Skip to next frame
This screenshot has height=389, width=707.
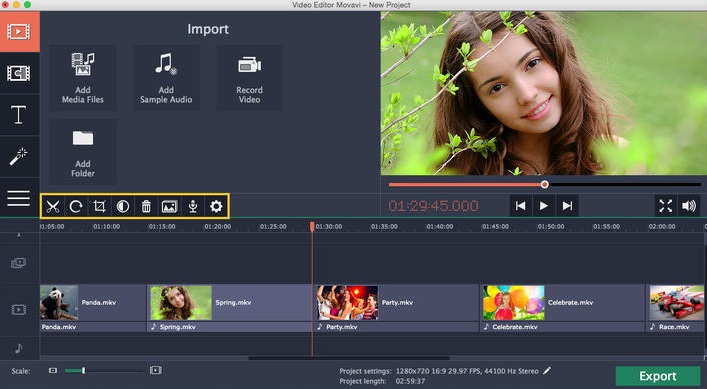567,206
